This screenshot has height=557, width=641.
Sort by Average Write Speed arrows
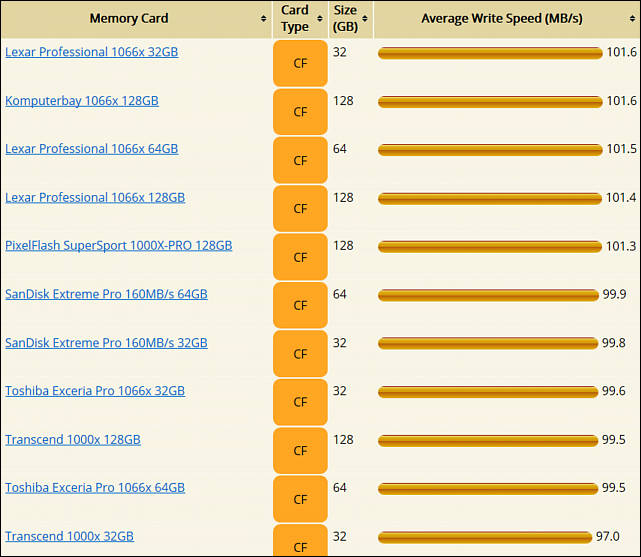[632, 18]
